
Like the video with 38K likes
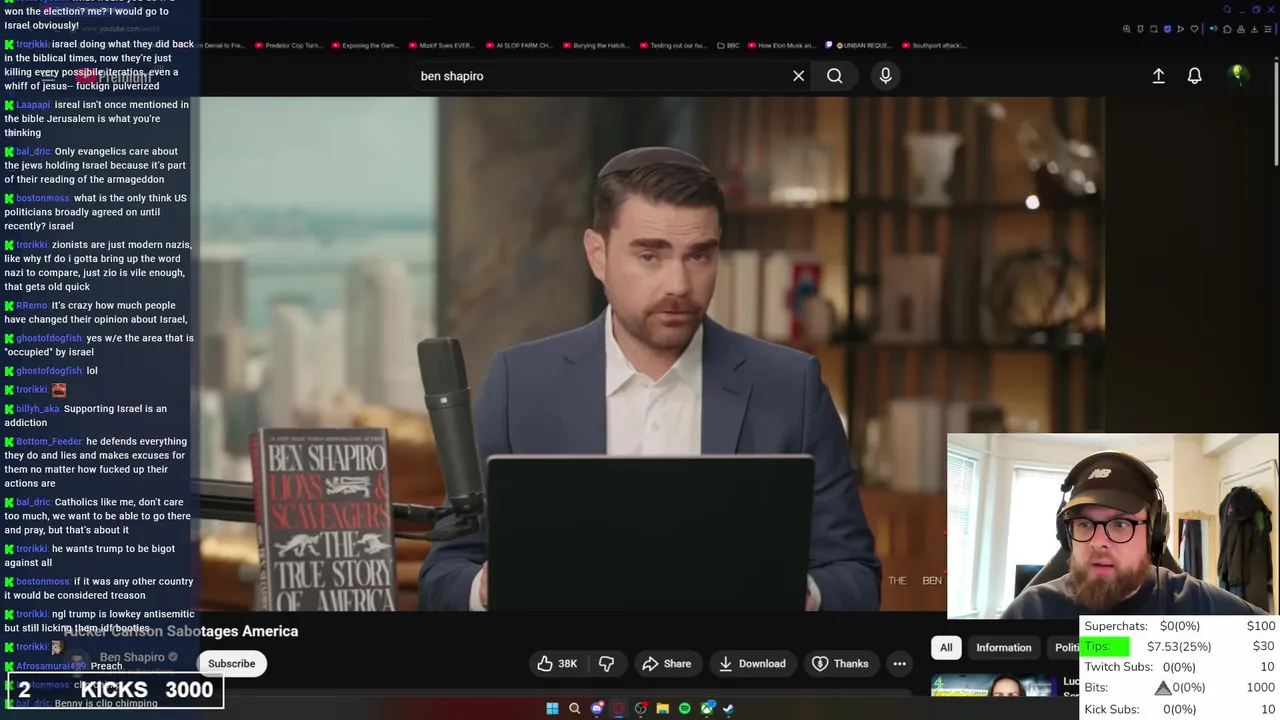(557, 663)
